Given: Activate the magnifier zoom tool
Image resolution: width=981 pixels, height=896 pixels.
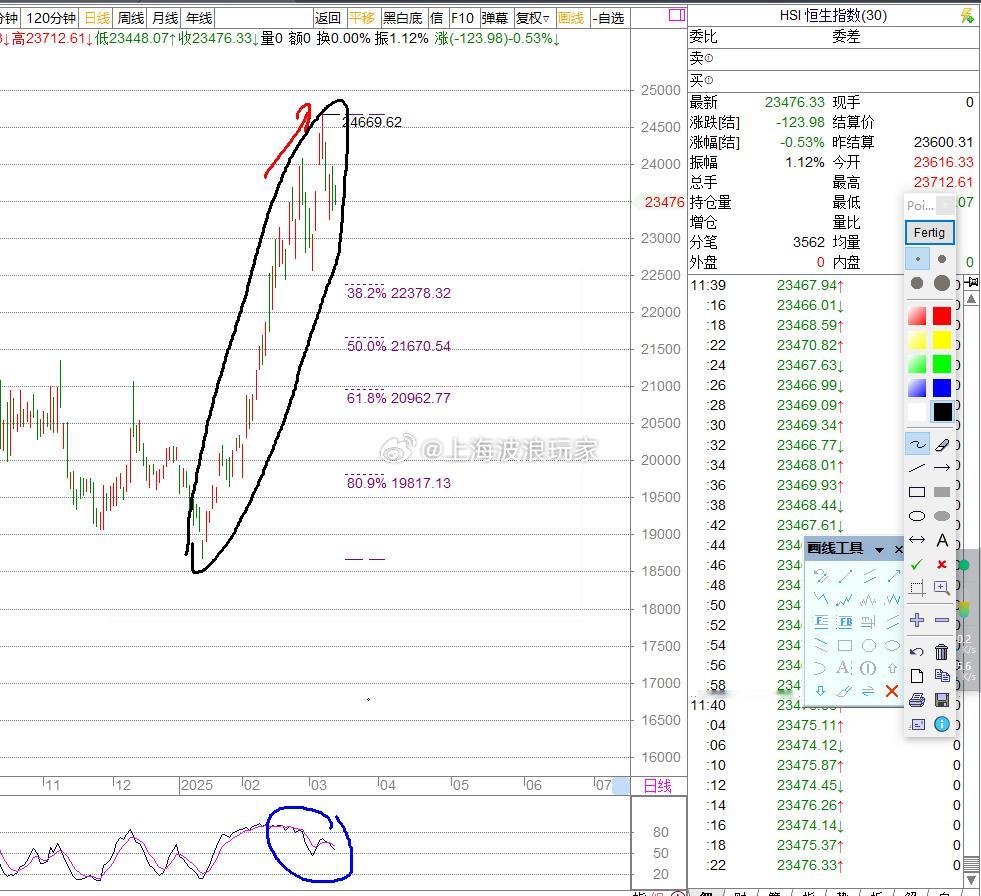Looking at the screenshot, I should click(942, 588).
